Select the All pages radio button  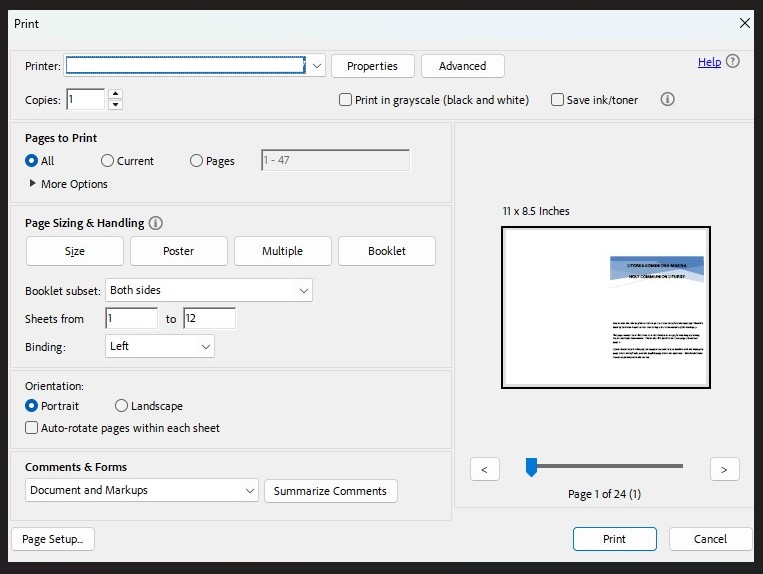31,161
